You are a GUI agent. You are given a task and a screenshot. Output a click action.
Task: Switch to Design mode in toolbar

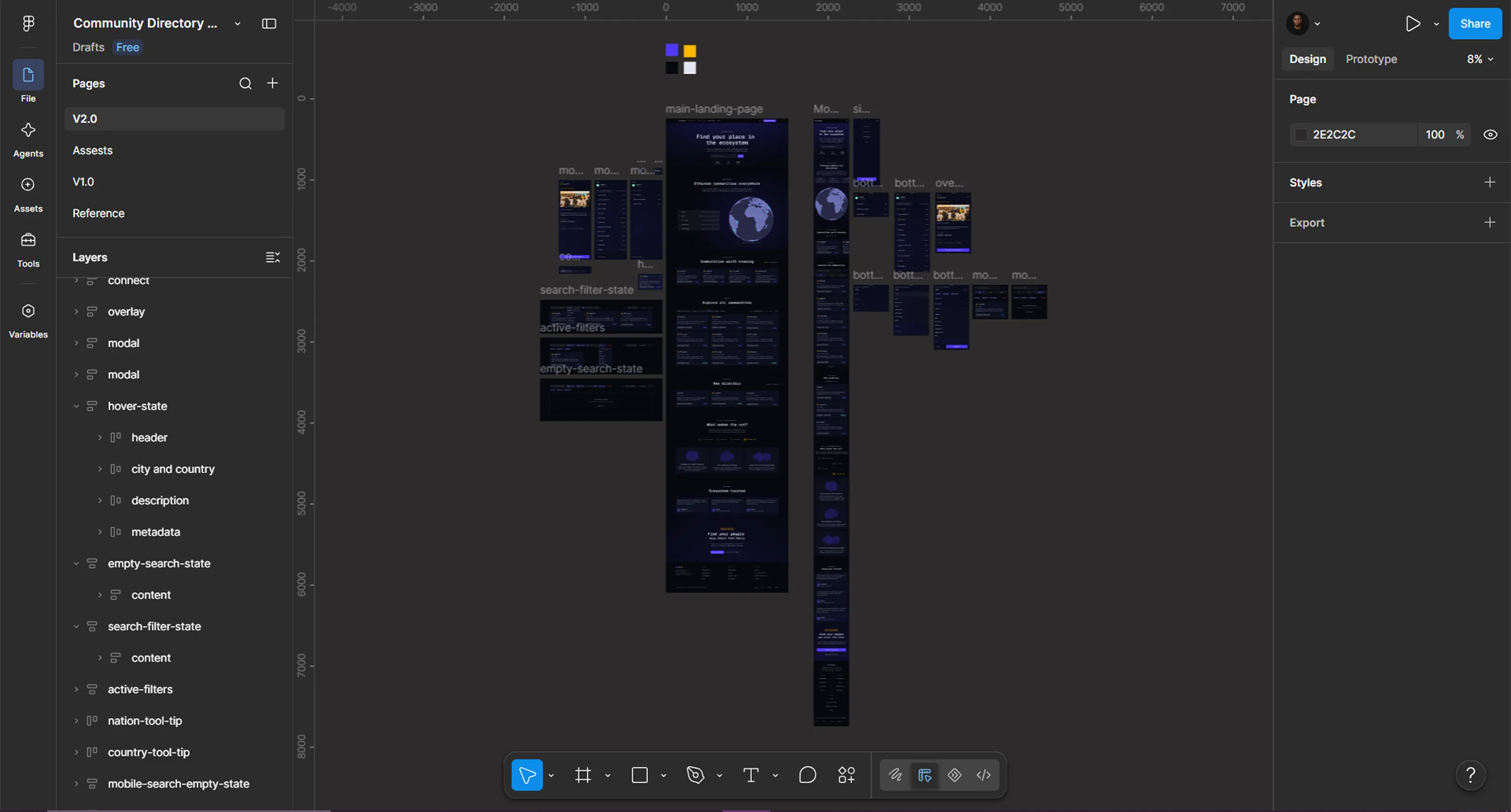pyautogui.click(x=925, y=775)
